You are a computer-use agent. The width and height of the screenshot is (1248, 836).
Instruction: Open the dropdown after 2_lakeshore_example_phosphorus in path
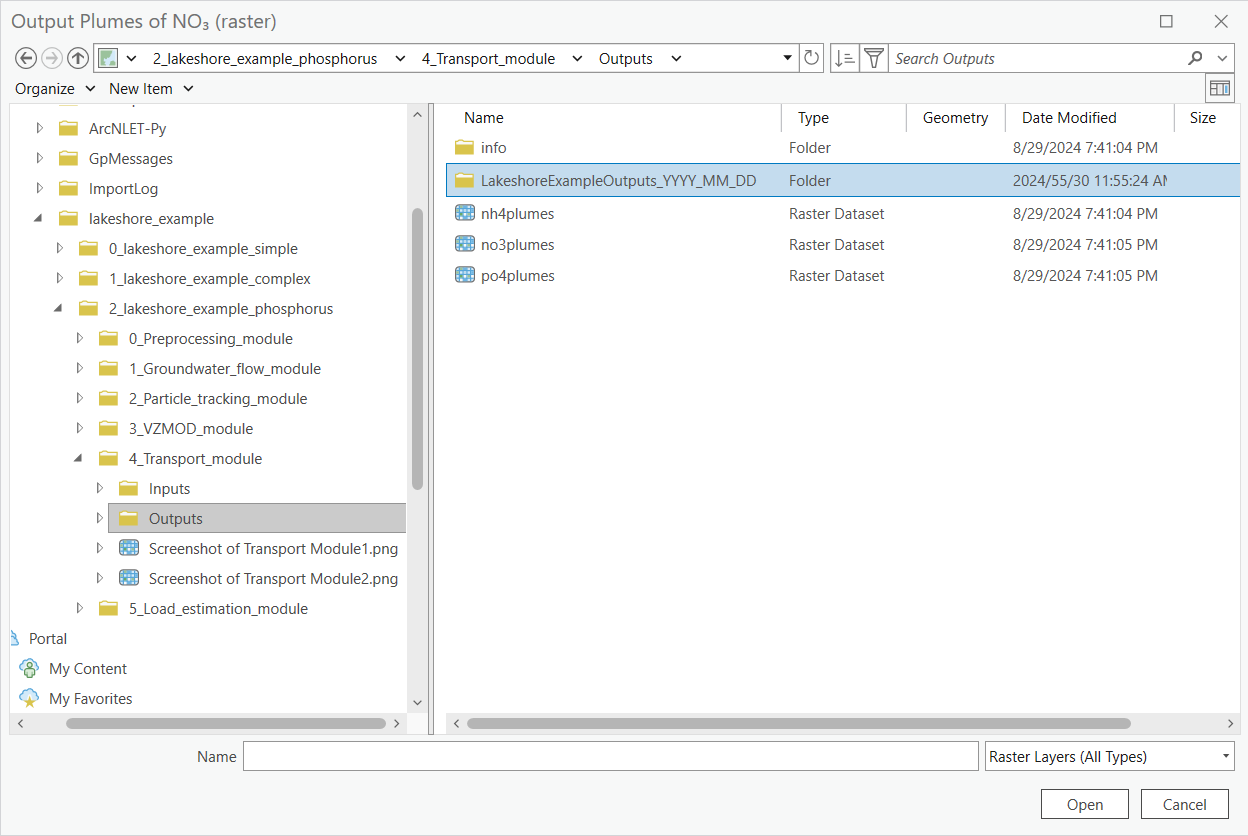[400, 58]
